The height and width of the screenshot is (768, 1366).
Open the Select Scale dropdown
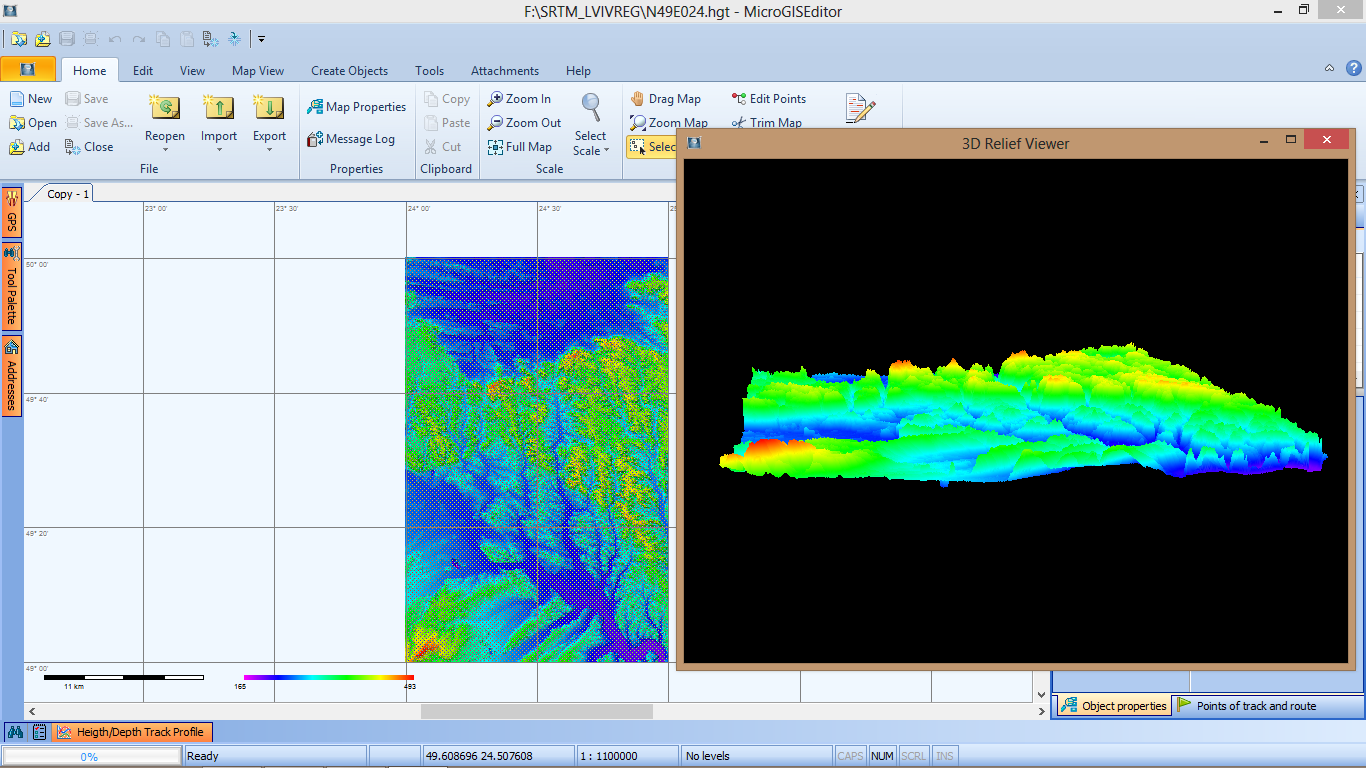tap(590, 143)
